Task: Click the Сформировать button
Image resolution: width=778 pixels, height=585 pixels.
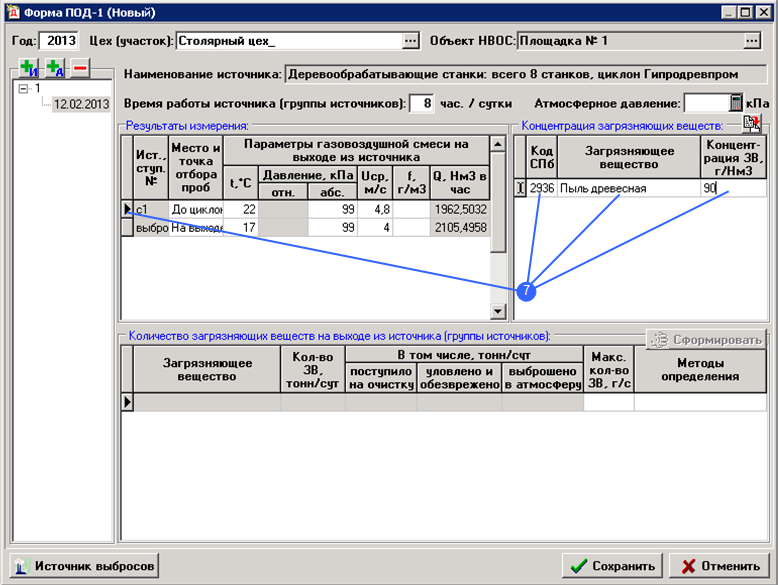Action: (x=707, y=340)
